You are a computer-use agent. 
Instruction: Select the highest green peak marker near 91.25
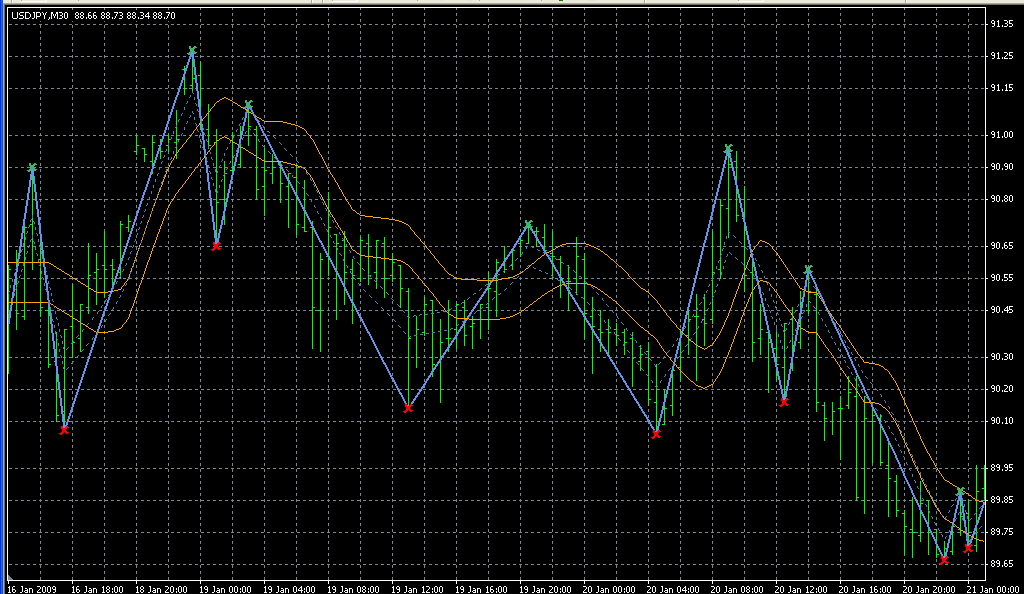192,51
